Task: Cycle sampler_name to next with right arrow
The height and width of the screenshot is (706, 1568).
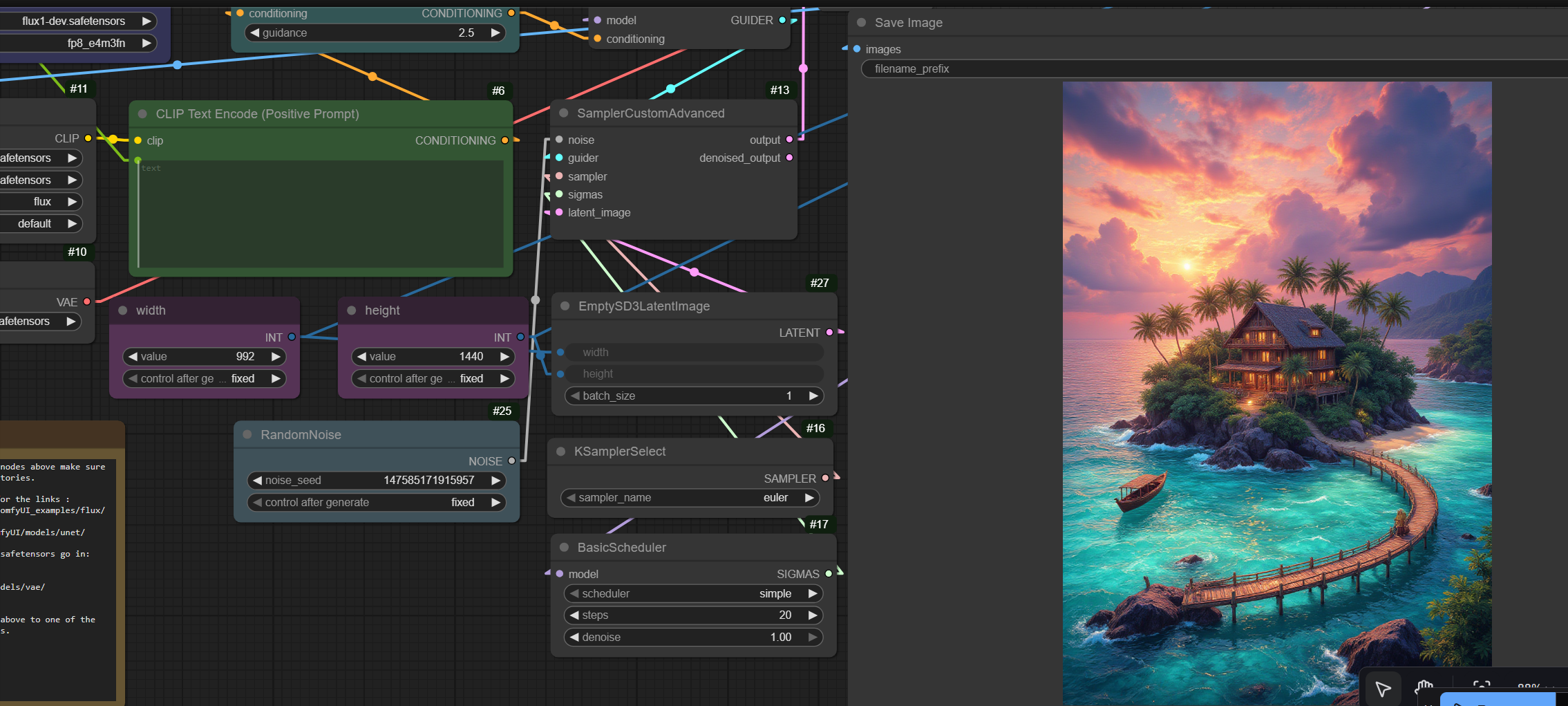Action: click(809, 498)
